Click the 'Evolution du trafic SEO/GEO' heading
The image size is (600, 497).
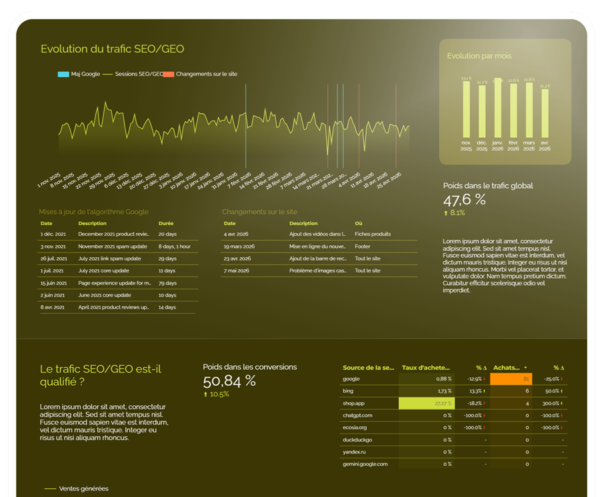[112, 49]
